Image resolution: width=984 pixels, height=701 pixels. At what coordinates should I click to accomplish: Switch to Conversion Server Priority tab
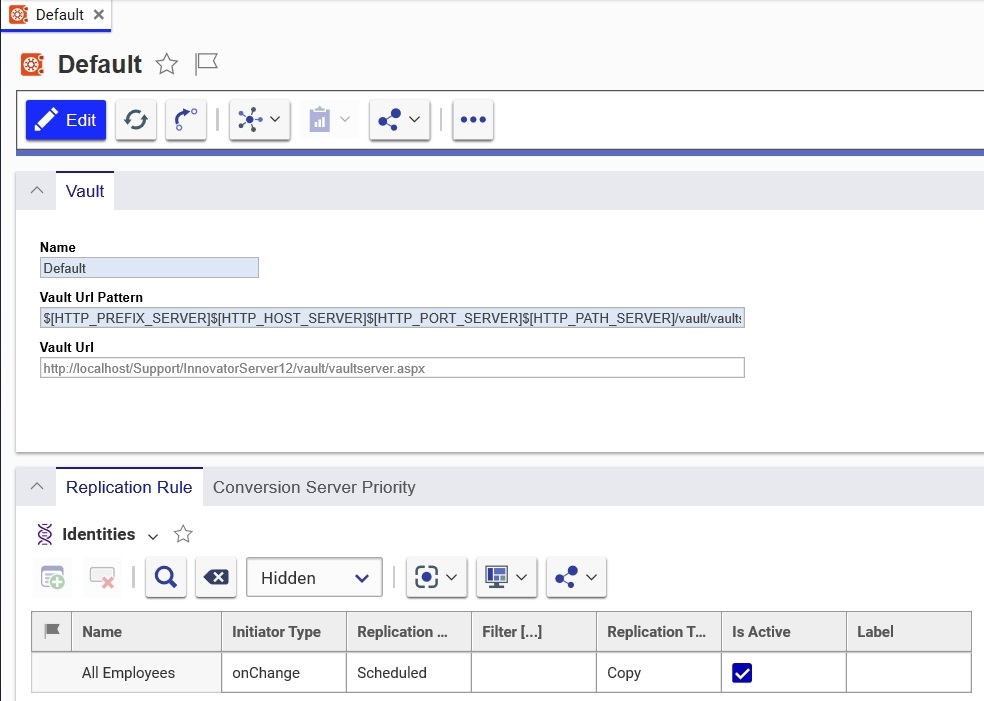coord(314,487)
